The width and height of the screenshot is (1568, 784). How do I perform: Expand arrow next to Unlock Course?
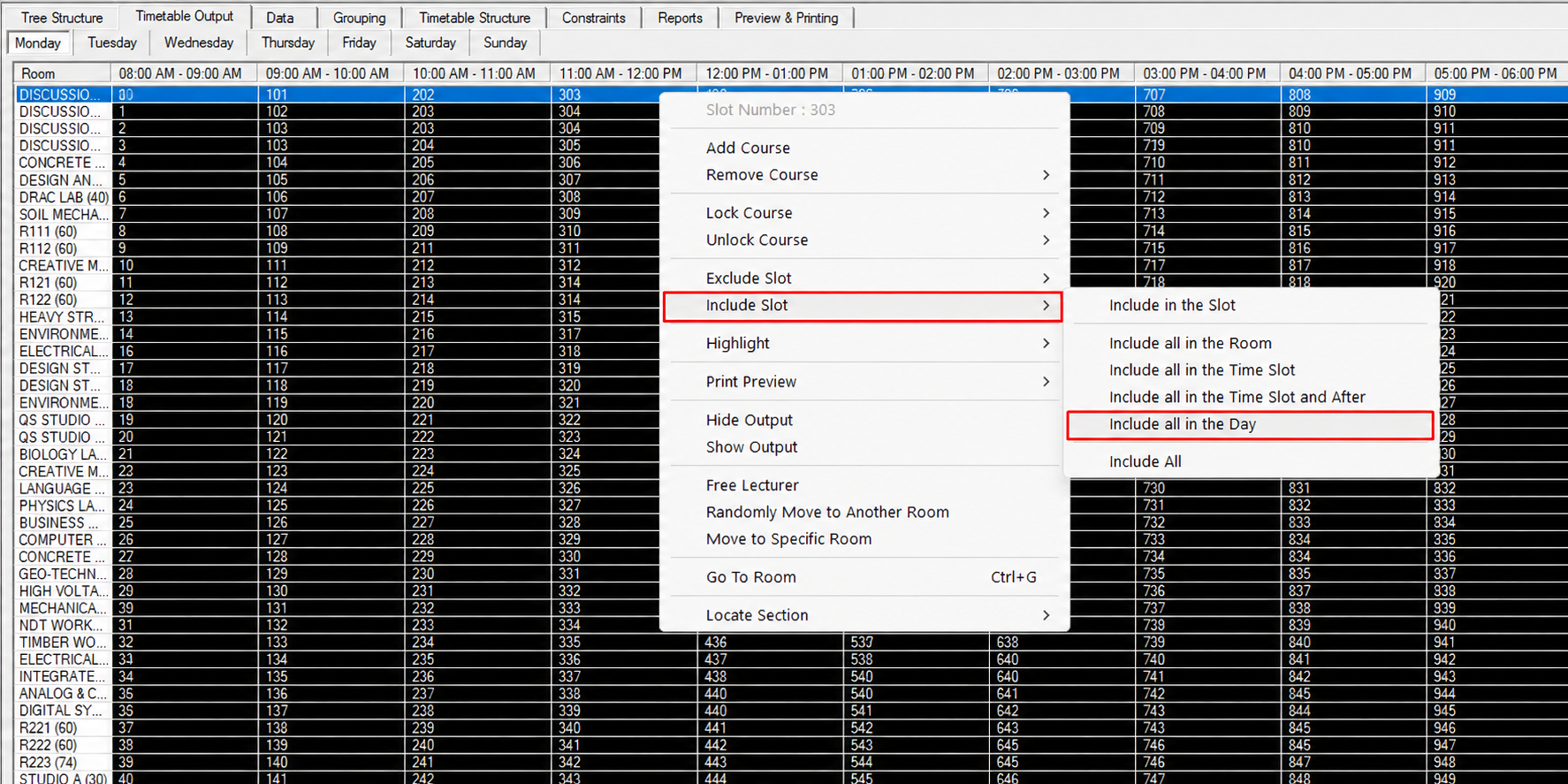[x=1047, y=240]
